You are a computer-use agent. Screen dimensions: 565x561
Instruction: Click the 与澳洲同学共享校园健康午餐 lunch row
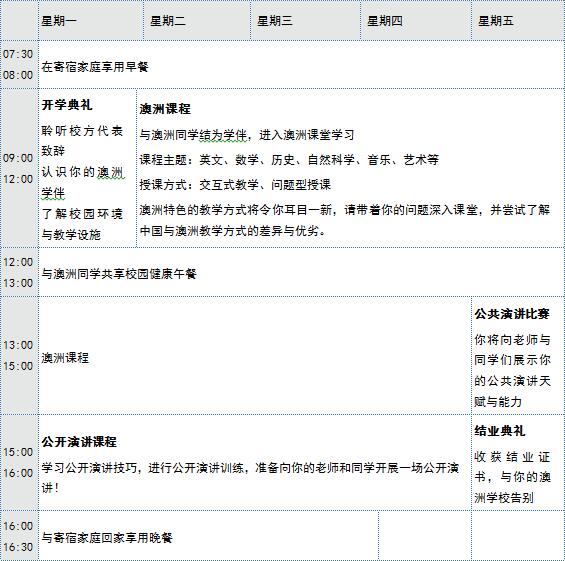301,273
